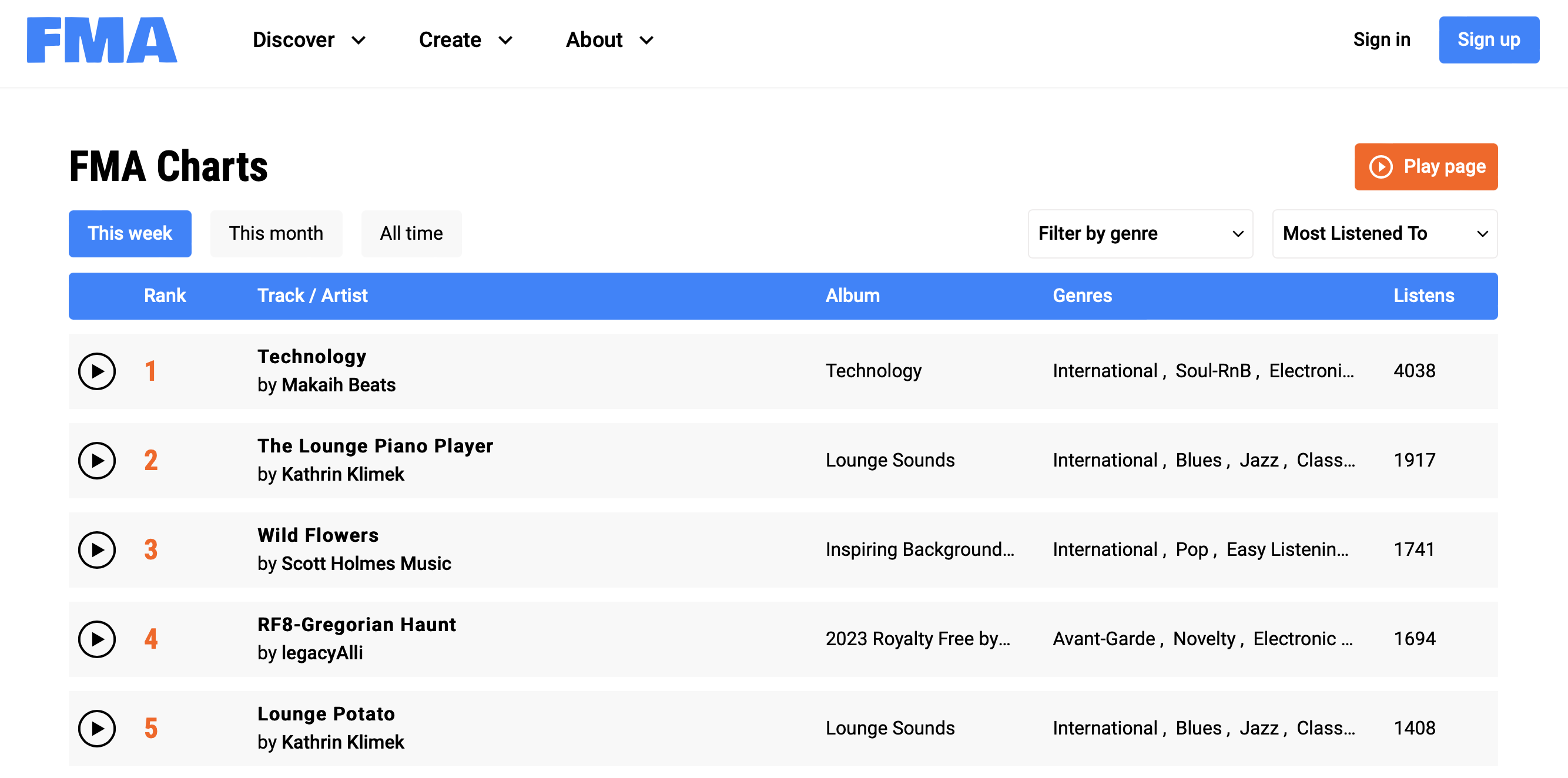Click the Sign in link
This screenshot has height=778, width=1568.
pyautogui.click(x=1382, y=40)
